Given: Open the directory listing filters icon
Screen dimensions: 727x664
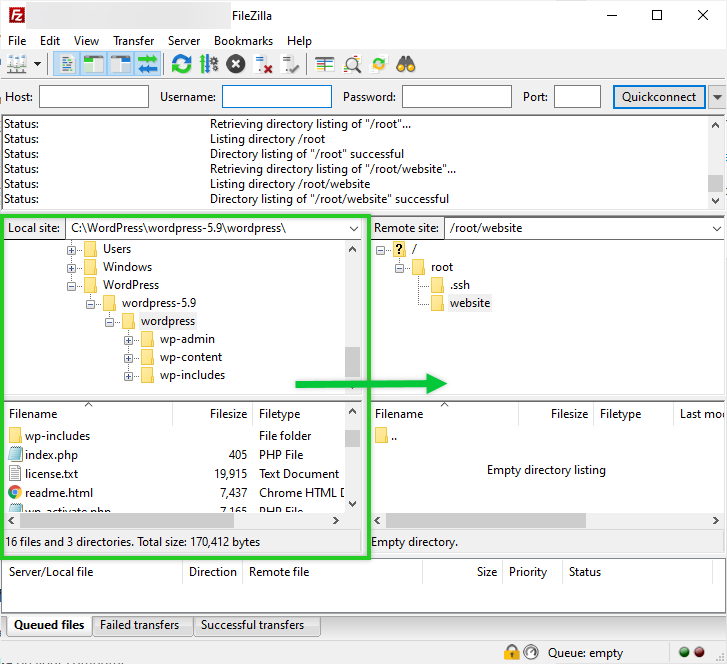Looking at the screenshot, I should tap(325, 65).
